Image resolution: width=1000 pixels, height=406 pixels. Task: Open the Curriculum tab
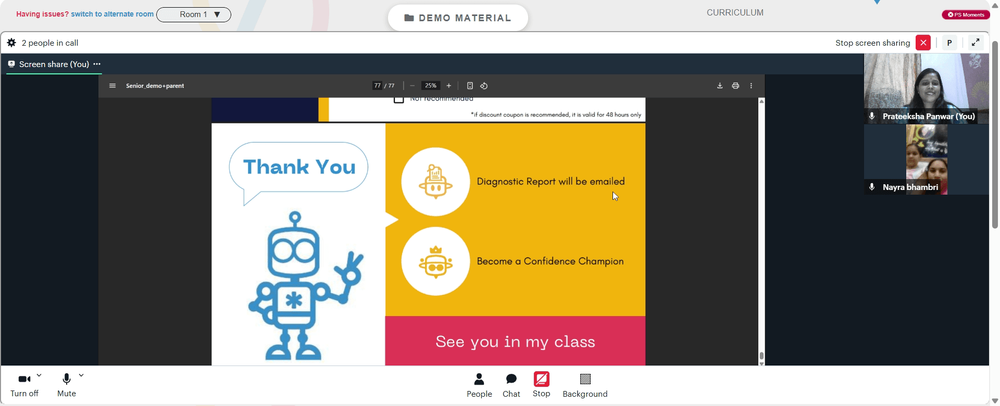(x=735, y=13)
